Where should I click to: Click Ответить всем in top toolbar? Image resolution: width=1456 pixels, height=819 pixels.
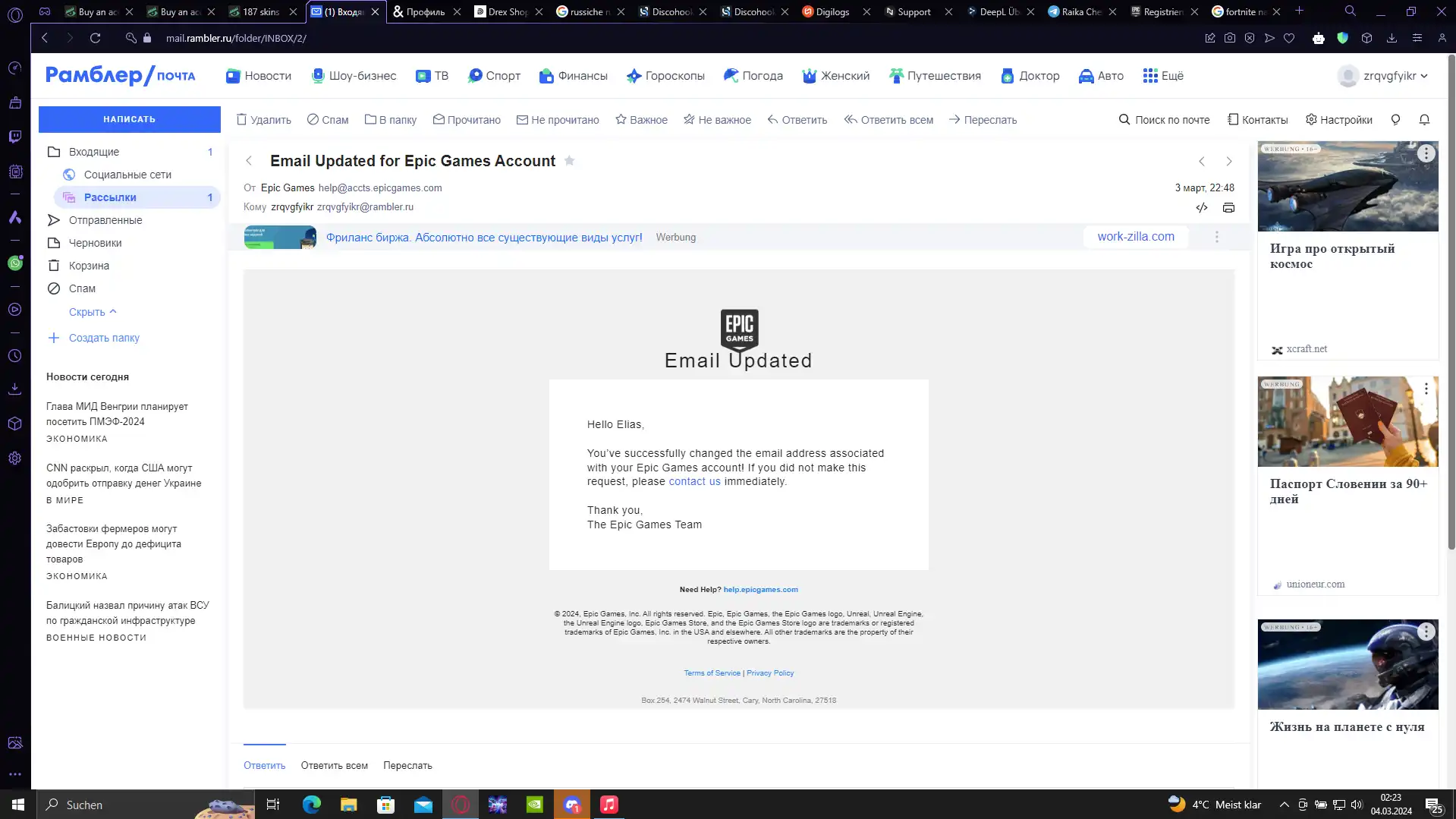click(888, 120)
